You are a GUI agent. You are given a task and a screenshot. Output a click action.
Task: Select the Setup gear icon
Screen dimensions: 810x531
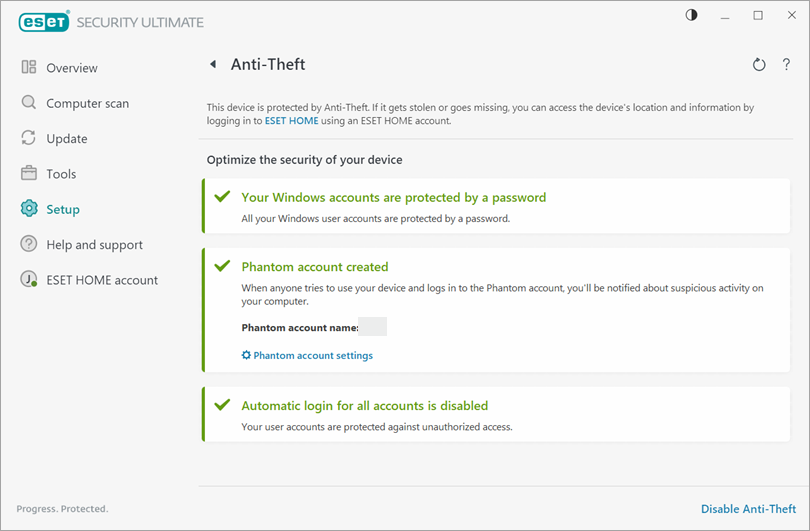(29, 209)
